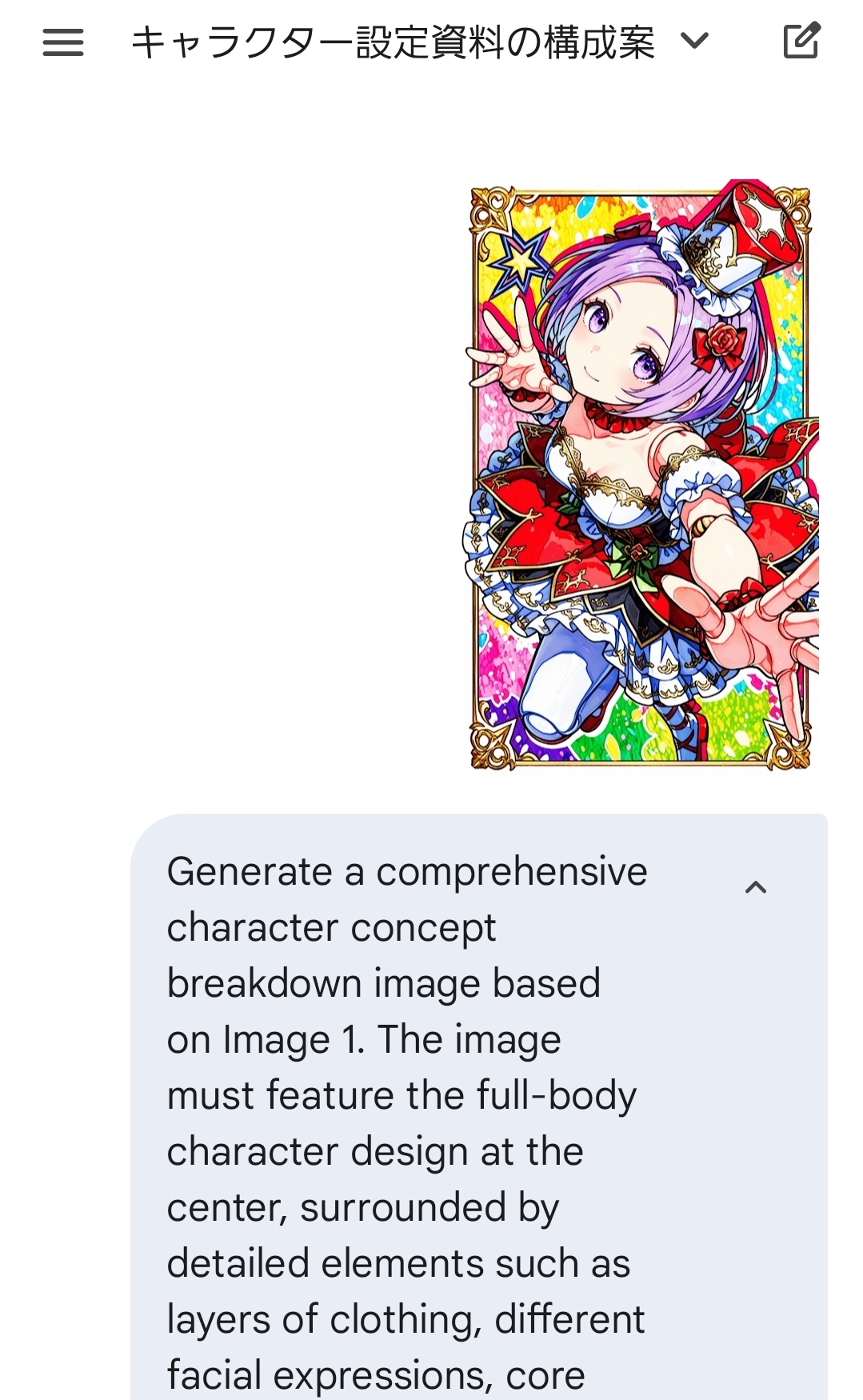Select the prompt bubble starting with "Generate"
Viewport: 863px width, 1400px height.
pos(478,1106)
